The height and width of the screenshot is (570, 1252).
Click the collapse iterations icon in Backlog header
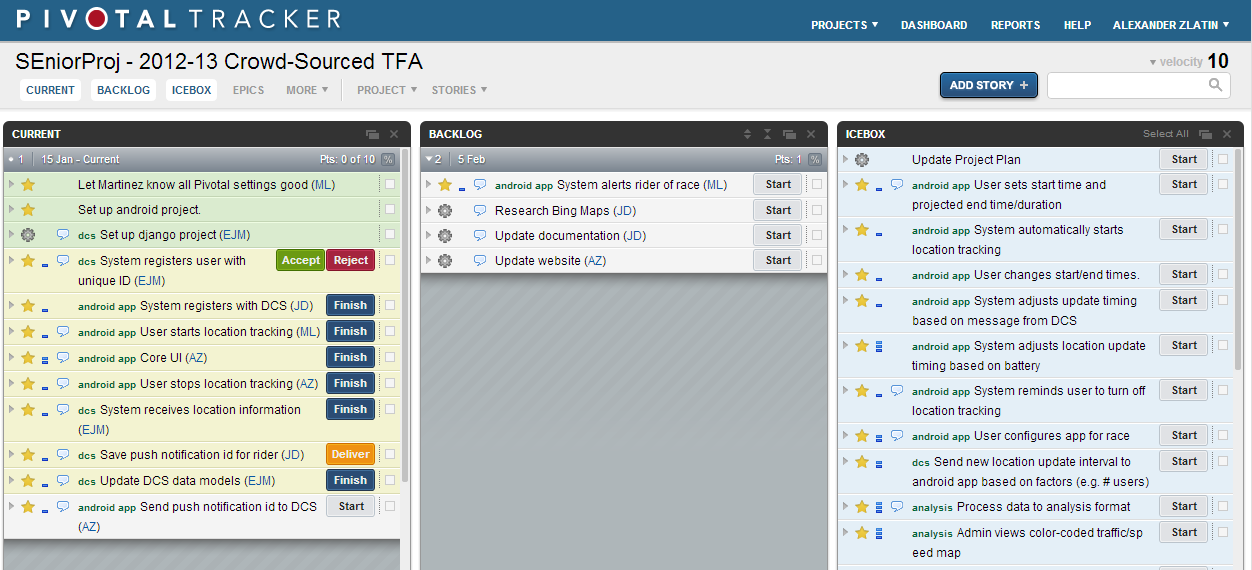pos(767,134)
